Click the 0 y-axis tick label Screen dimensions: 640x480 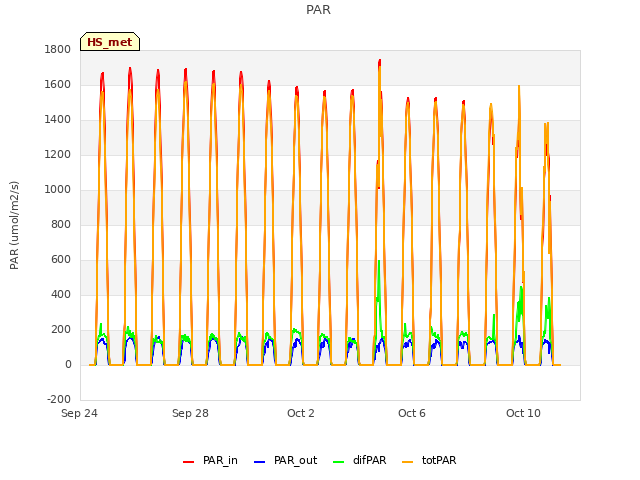tap(68, 364)
